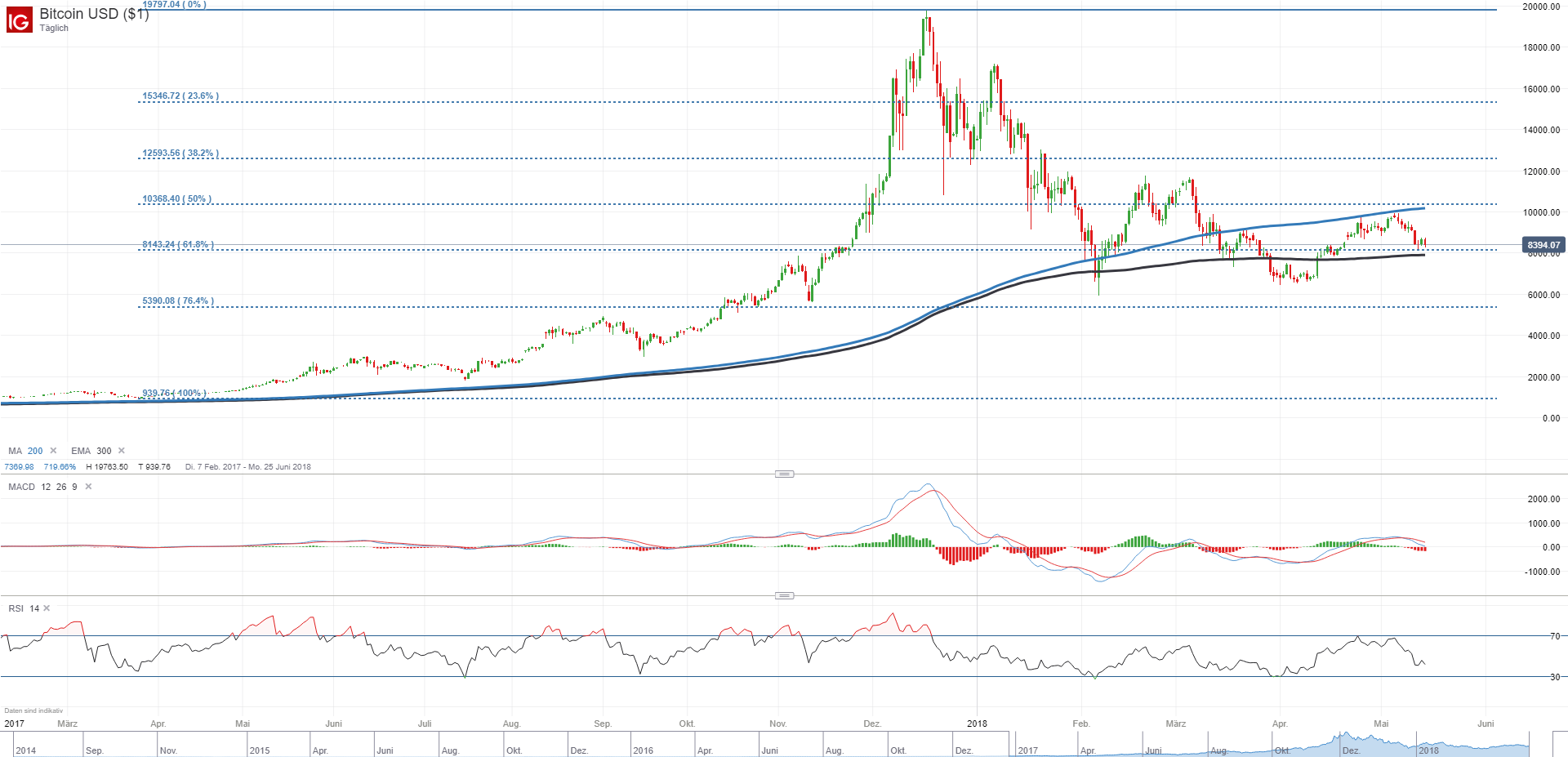Click the H 19763.50 high value
This screenshot has width=1568, height=757.
(x=107, y=467)
